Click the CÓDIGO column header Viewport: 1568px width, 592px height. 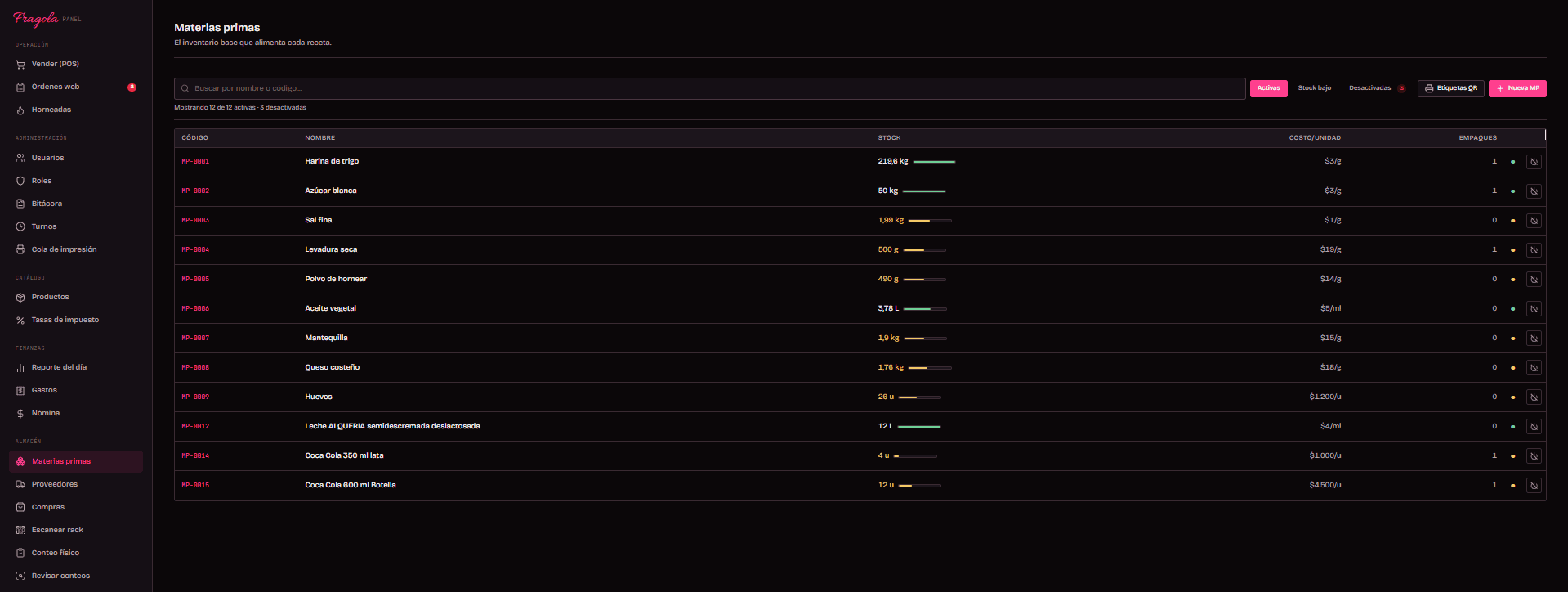tap(194, 138)
